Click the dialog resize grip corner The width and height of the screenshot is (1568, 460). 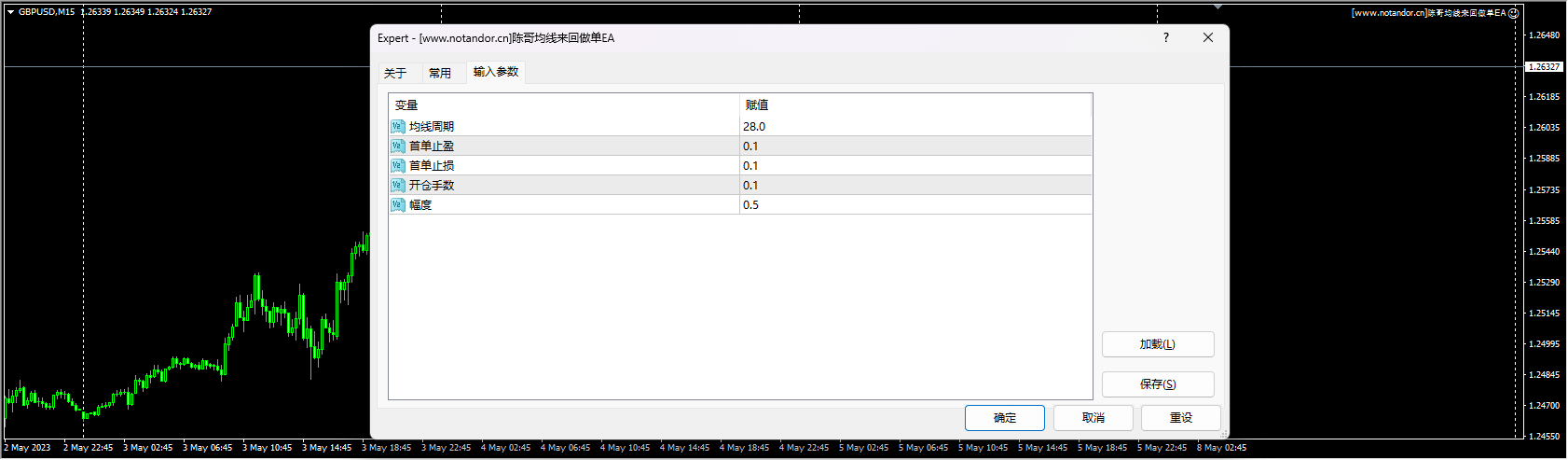(1224, 434)
